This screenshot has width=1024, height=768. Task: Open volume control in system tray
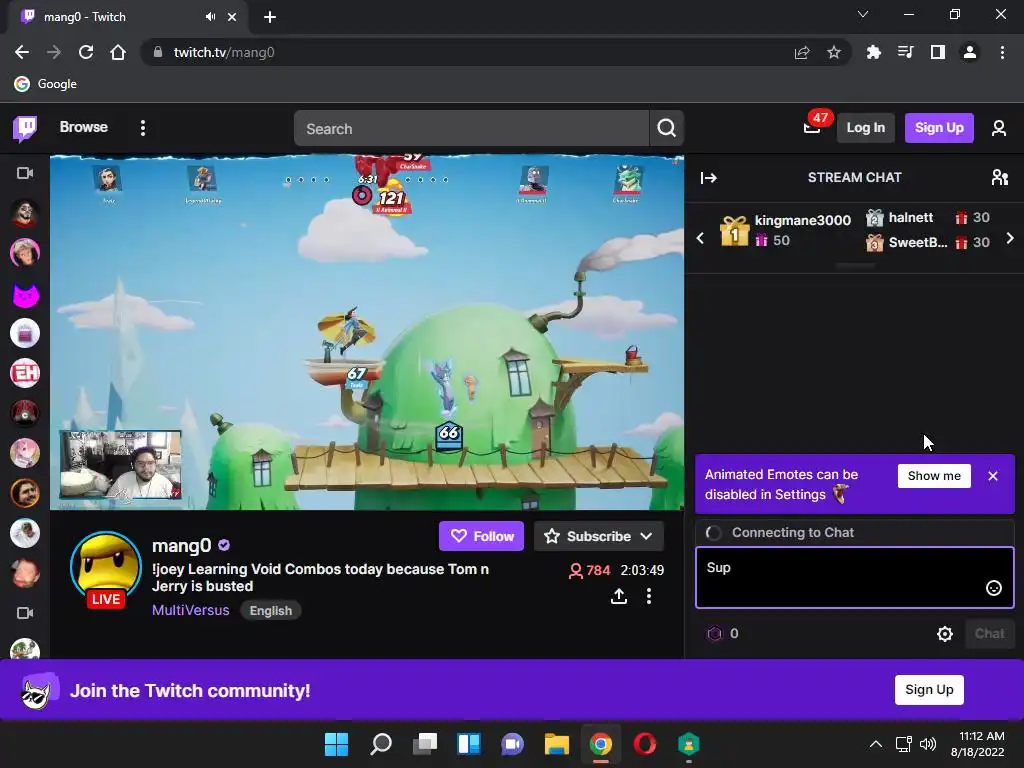point(927,744)
